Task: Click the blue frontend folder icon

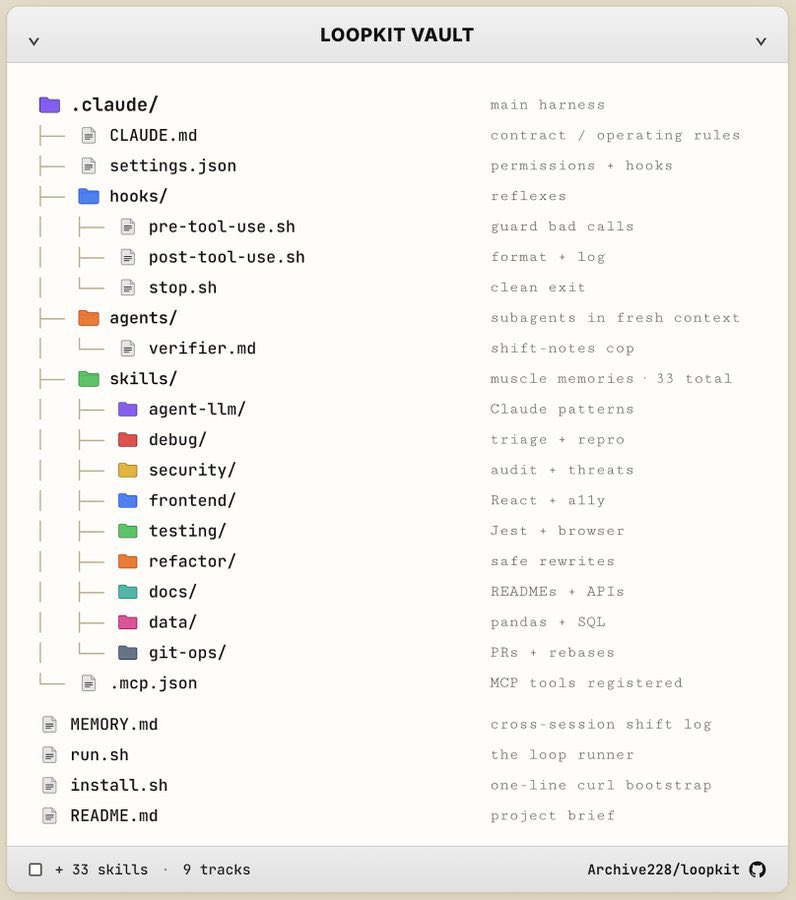Action: [127, 501]
